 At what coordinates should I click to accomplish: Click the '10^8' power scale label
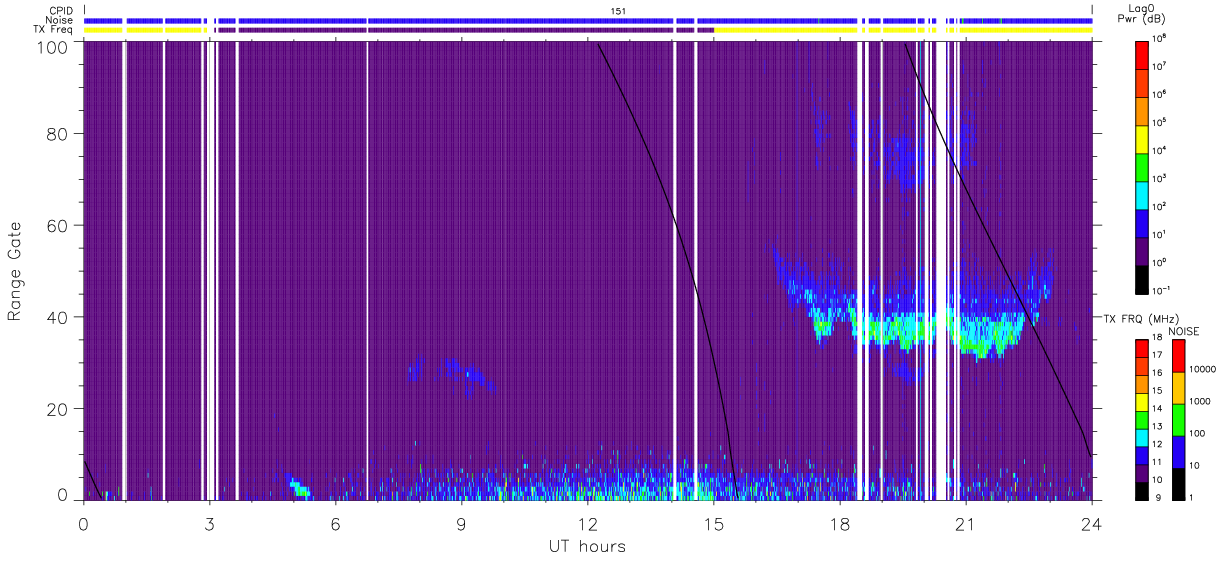pyautogui.click(x=1161, y=39)
